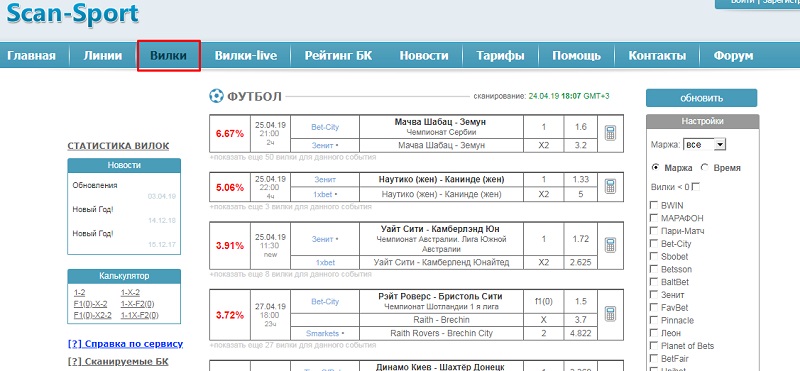800x371 pixels.
Task: Check the Pinnacle bookmaker checkbox
Action: tap(654, 320)
